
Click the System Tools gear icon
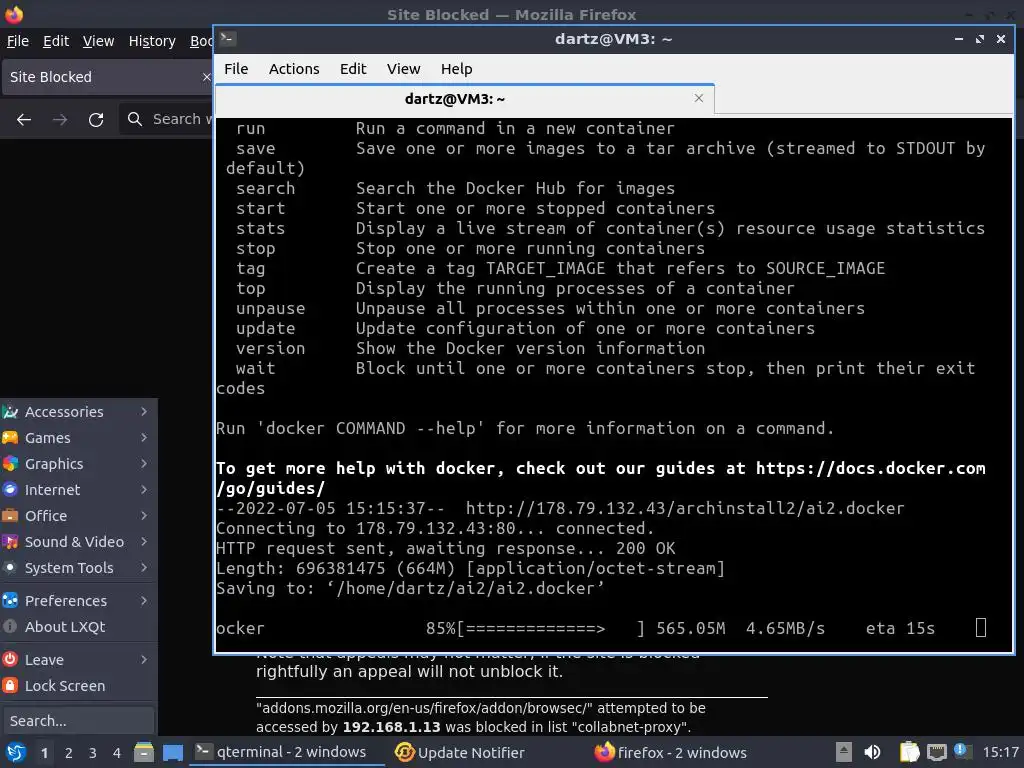point(10,568)
